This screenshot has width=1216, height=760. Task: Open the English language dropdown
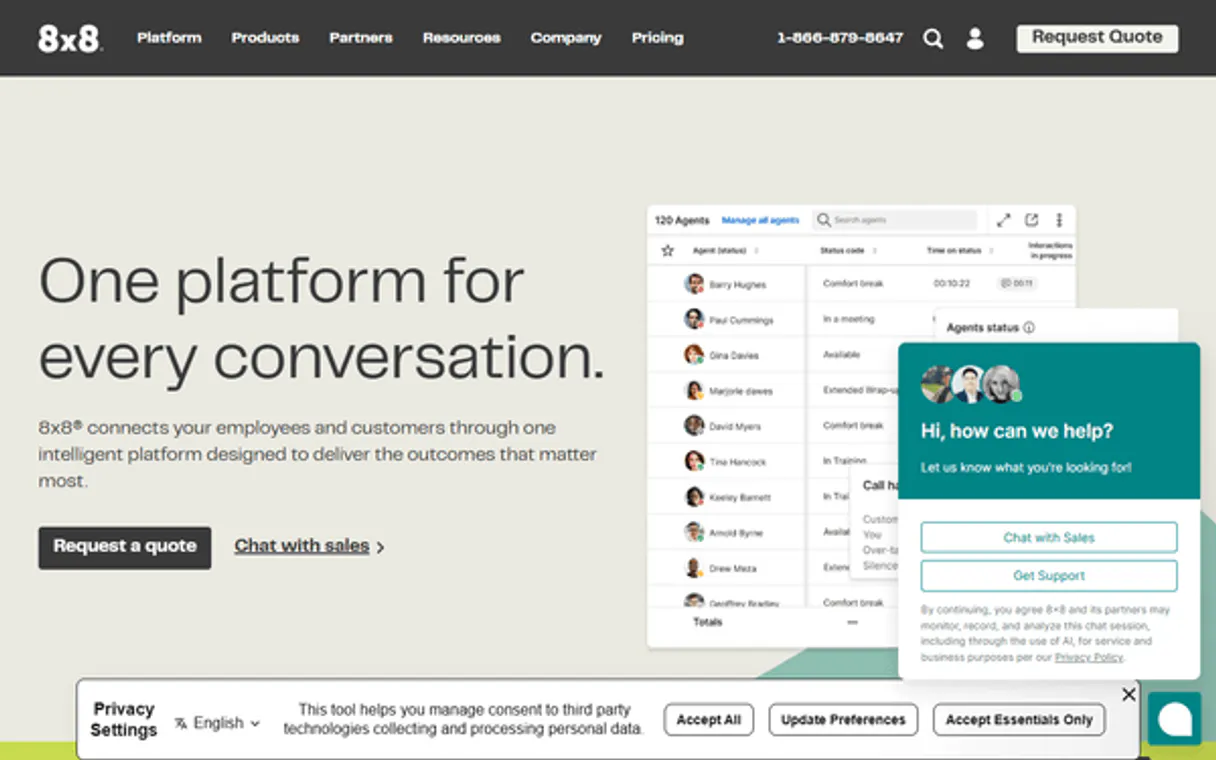coord(218,723)
